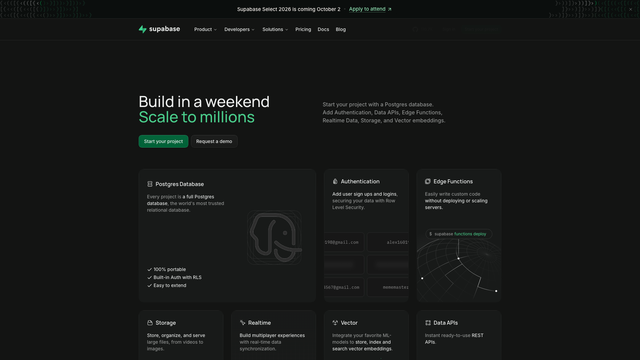The height and width of the screenshot is (360, 640).
Task: Open the Postgres Database card title
Action: click(x=180, y=184)
